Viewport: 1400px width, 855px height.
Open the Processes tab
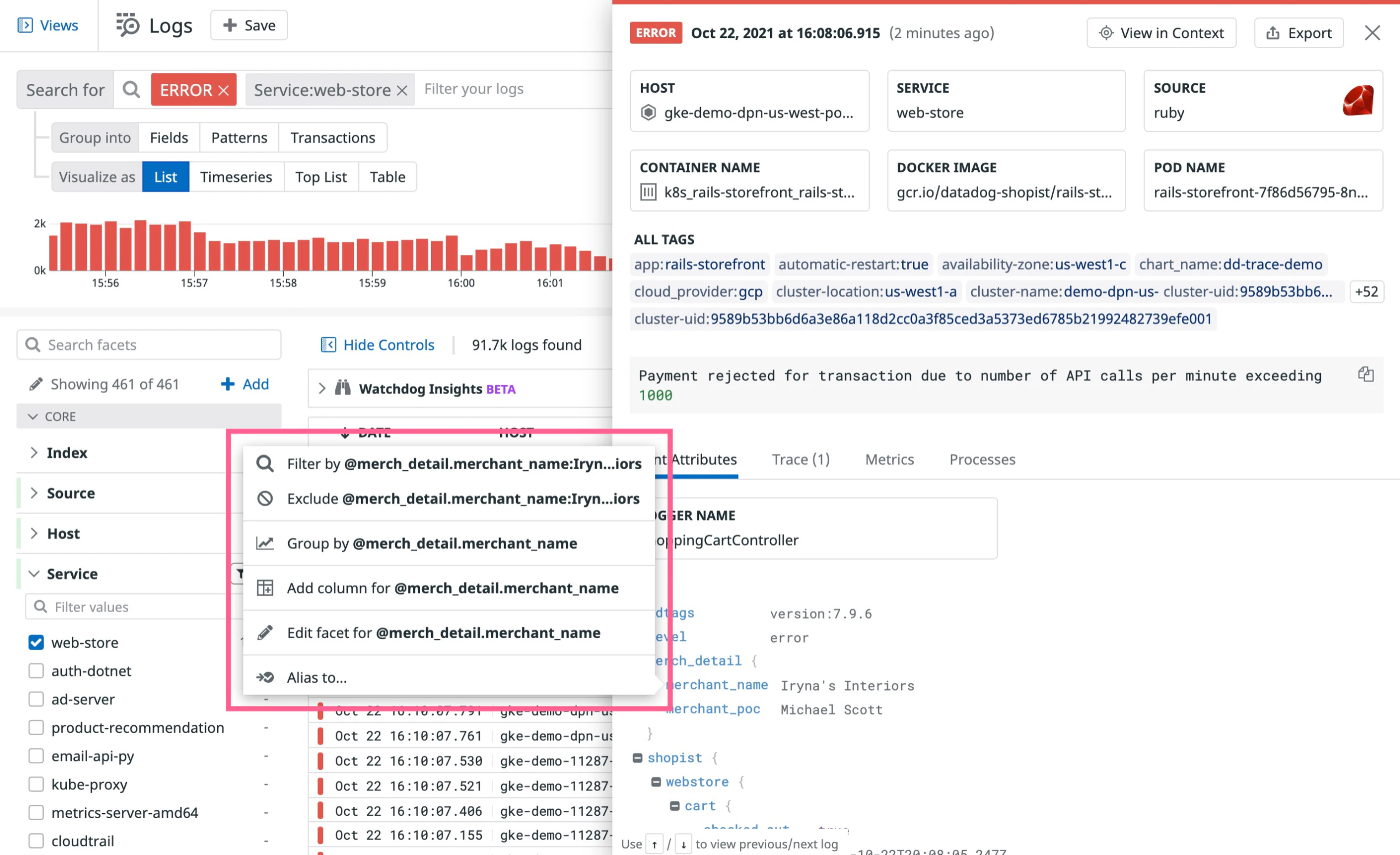click(982, 460)
